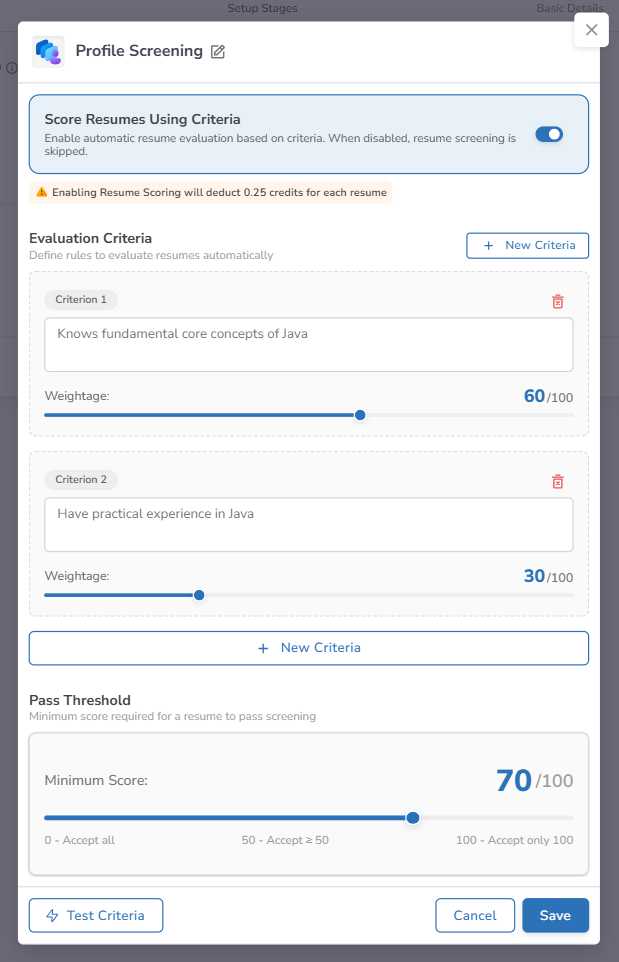The image size is (619, 962).
Task: Save the profile screening settings
Action: click(x=555, y=915)
